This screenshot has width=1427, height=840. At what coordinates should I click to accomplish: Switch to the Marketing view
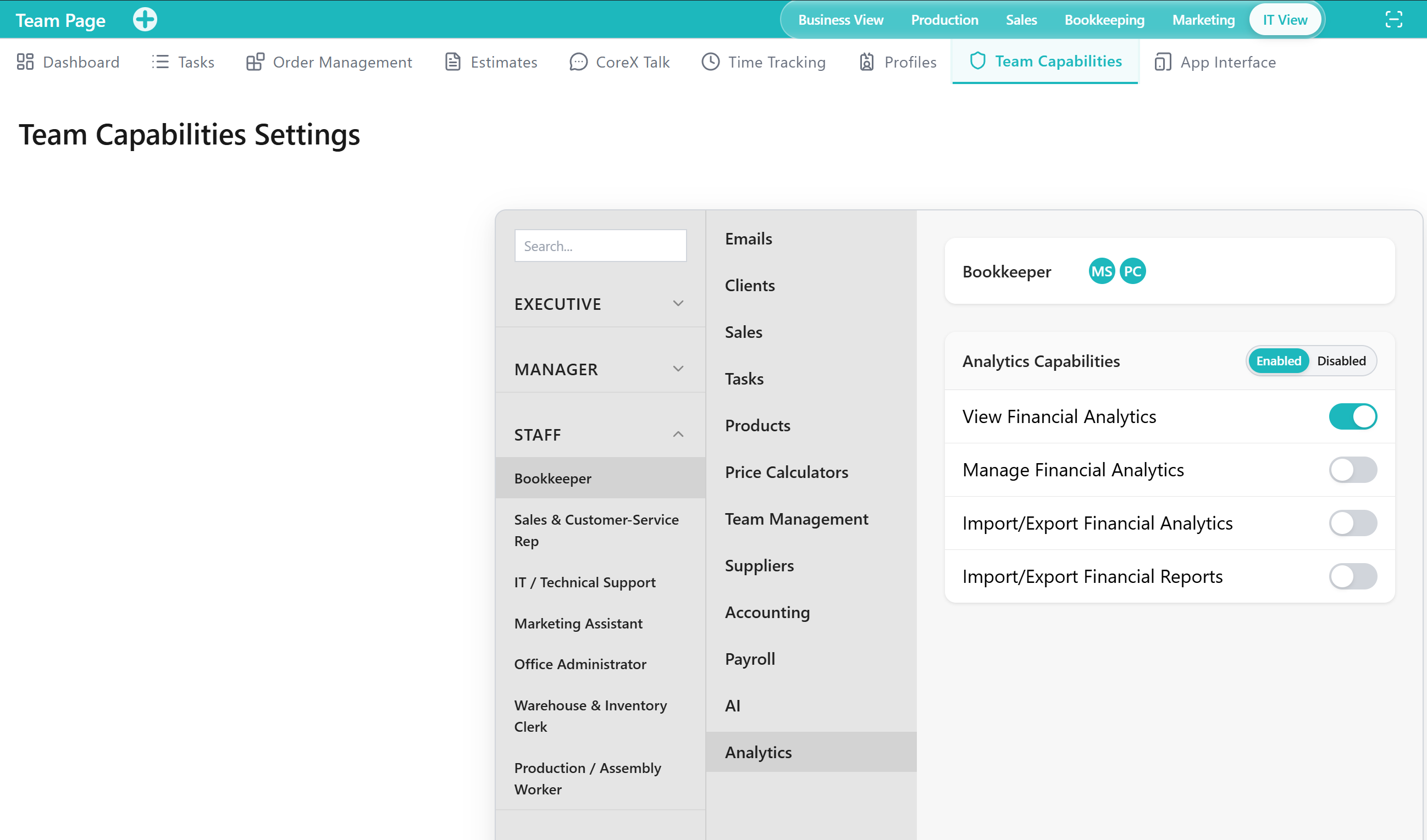(x=1203, y=20)
